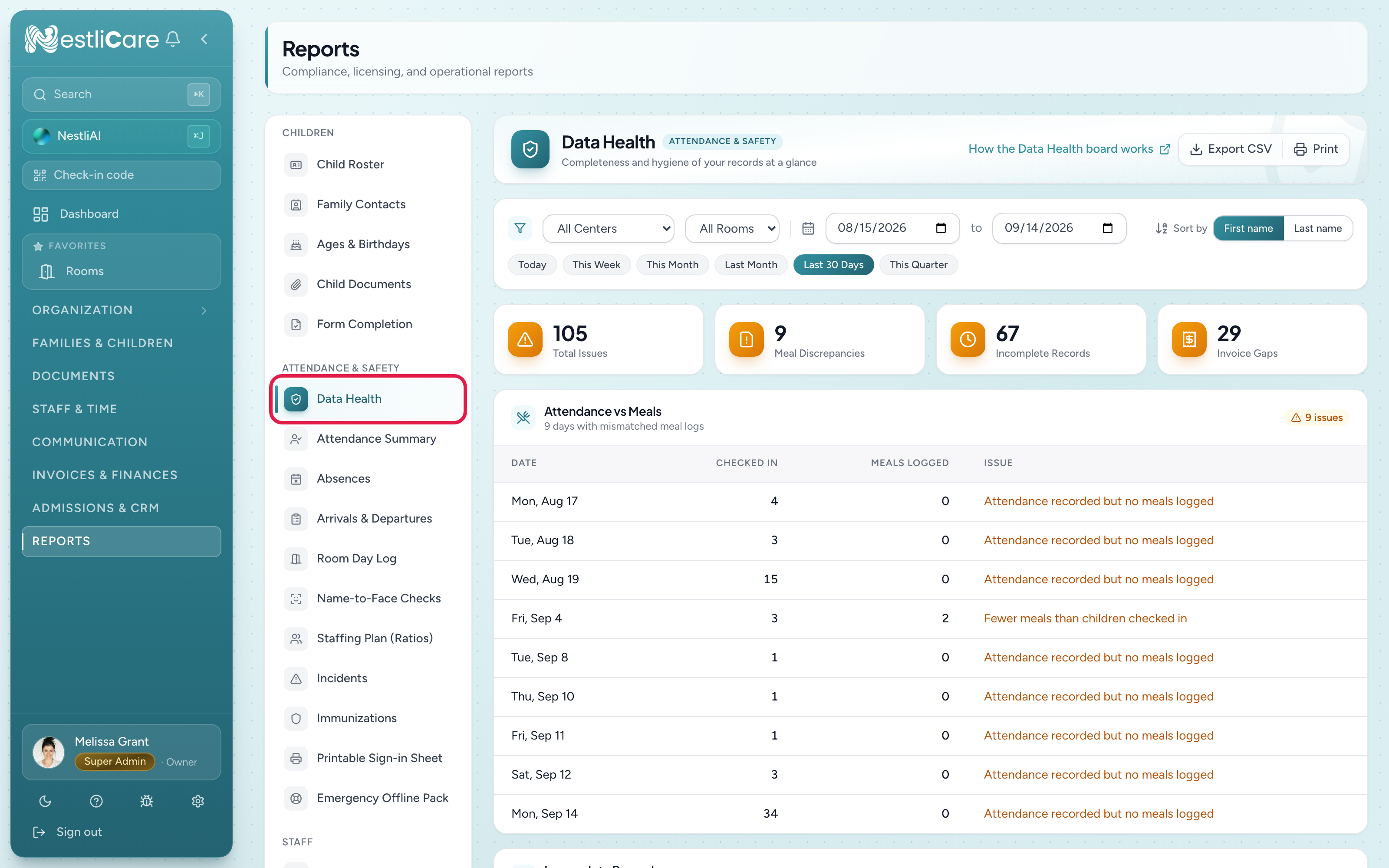The image size is (1389, 868).
Task: Select the Last 30 Days range
Action: (833, 265)
